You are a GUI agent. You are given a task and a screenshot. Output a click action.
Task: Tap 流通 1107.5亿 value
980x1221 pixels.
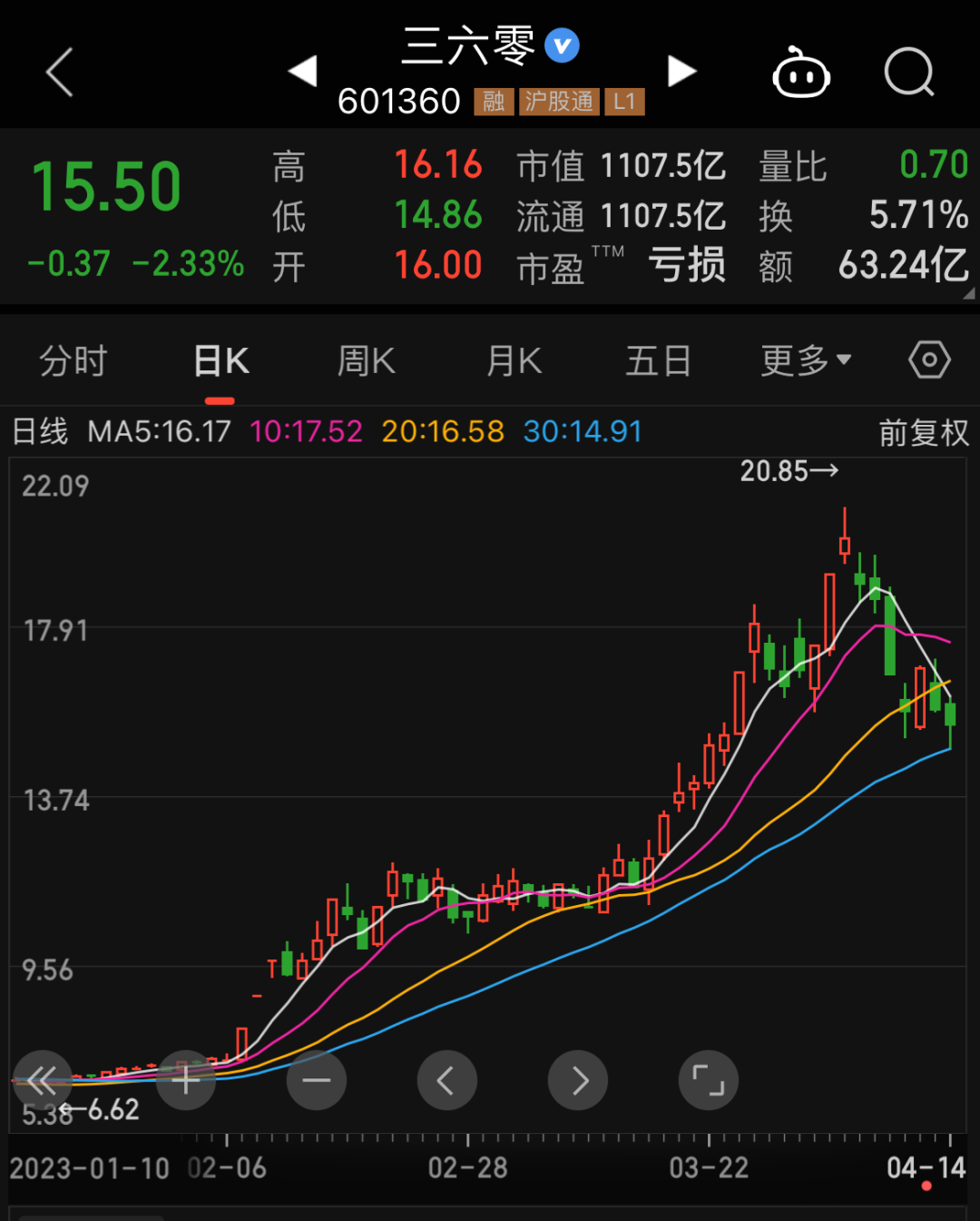pos(663,216)
